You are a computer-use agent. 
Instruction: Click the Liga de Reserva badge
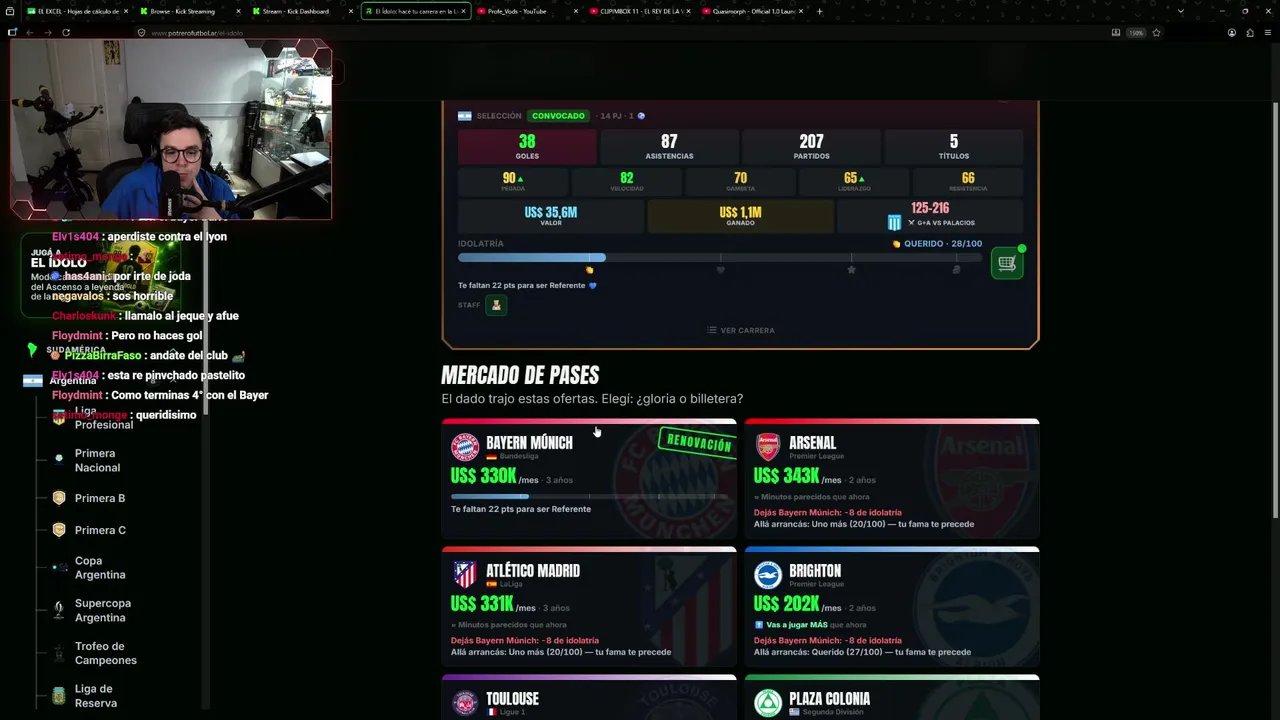[59, 695]
